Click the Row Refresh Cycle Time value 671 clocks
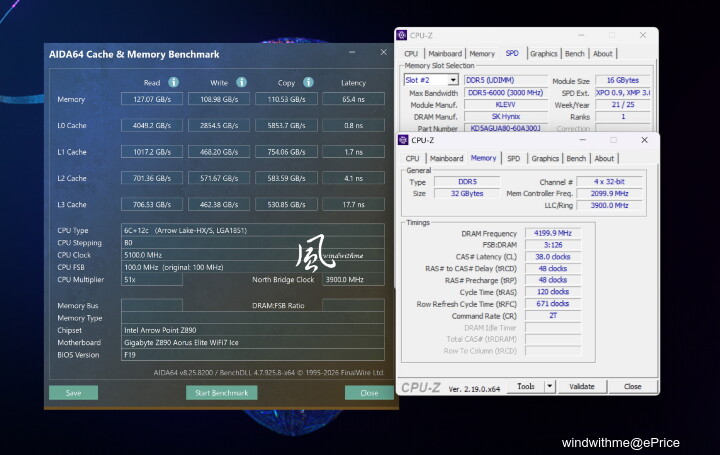Viewport: 720px width, 455px height. 553,304
